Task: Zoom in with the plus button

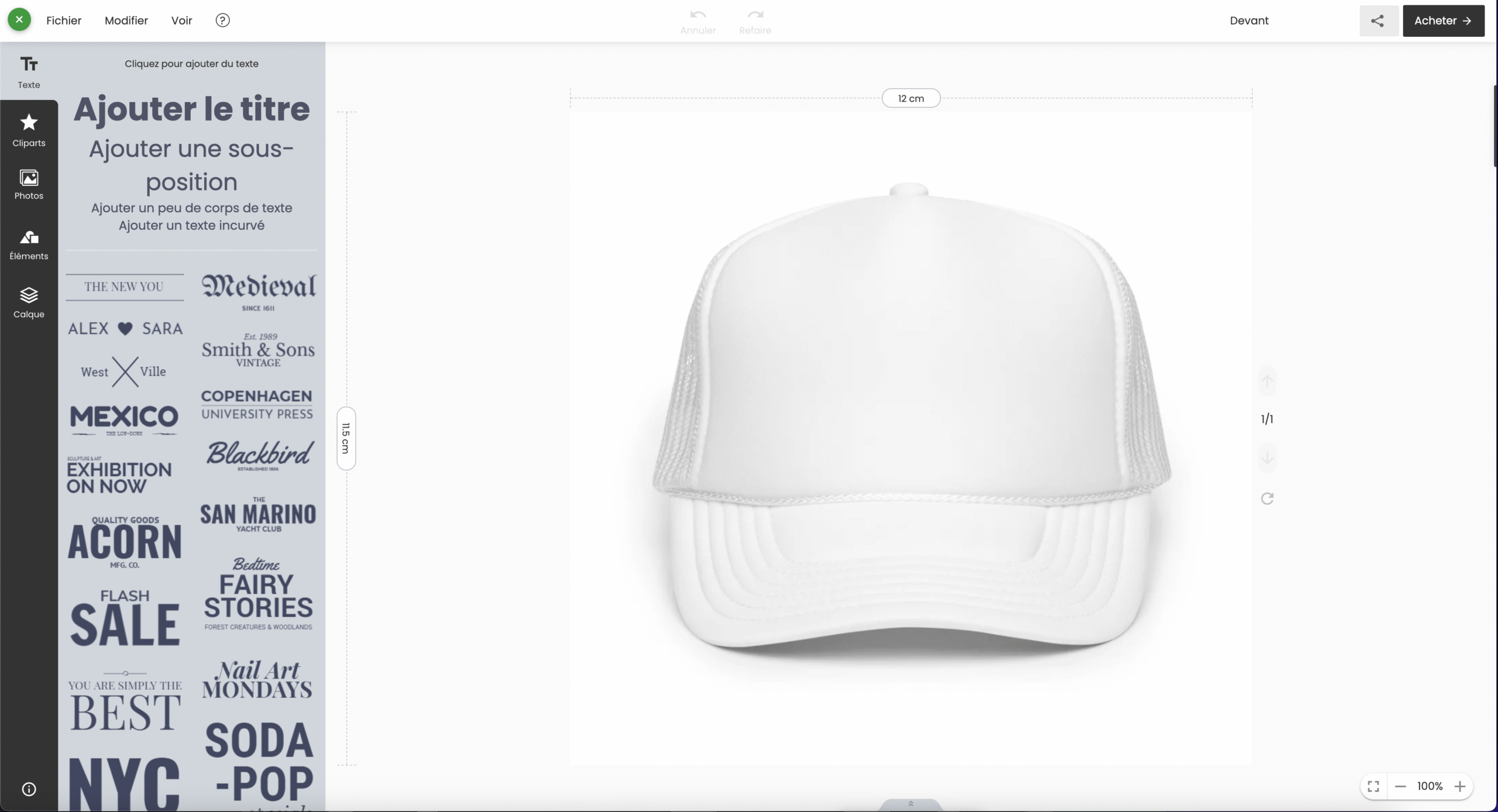Action: tap(1460, 786)
